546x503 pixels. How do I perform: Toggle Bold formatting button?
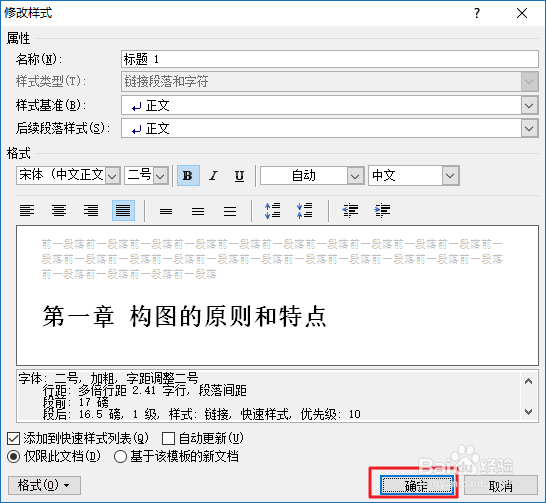pos(188,175)
